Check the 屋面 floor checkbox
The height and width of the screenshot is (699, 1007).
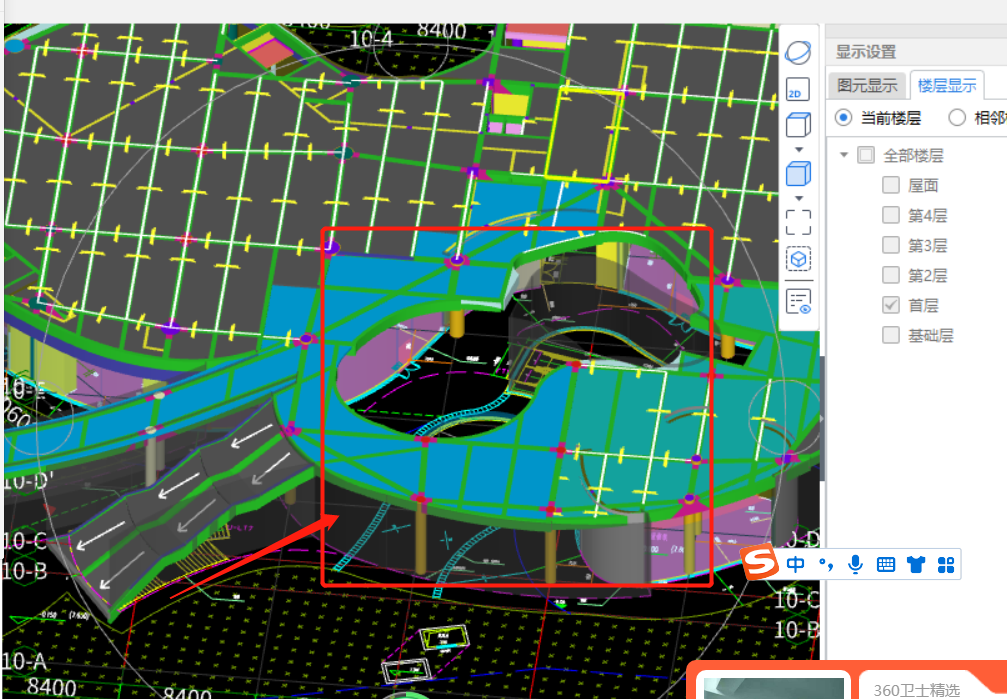[x=891, y=185]
